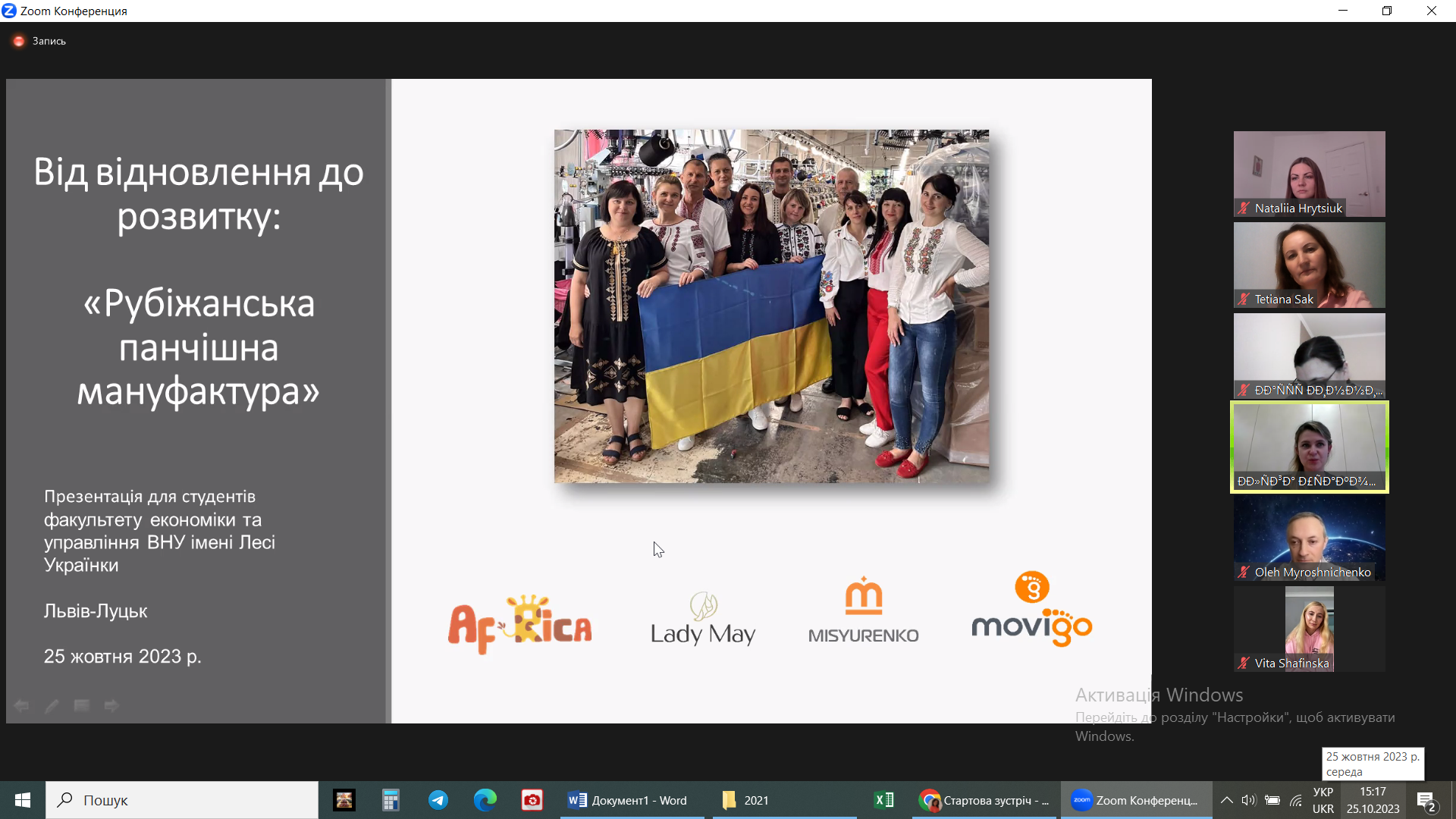Click the next slide arrow icon
This screenshot has height=819, width=1456.
111,706
